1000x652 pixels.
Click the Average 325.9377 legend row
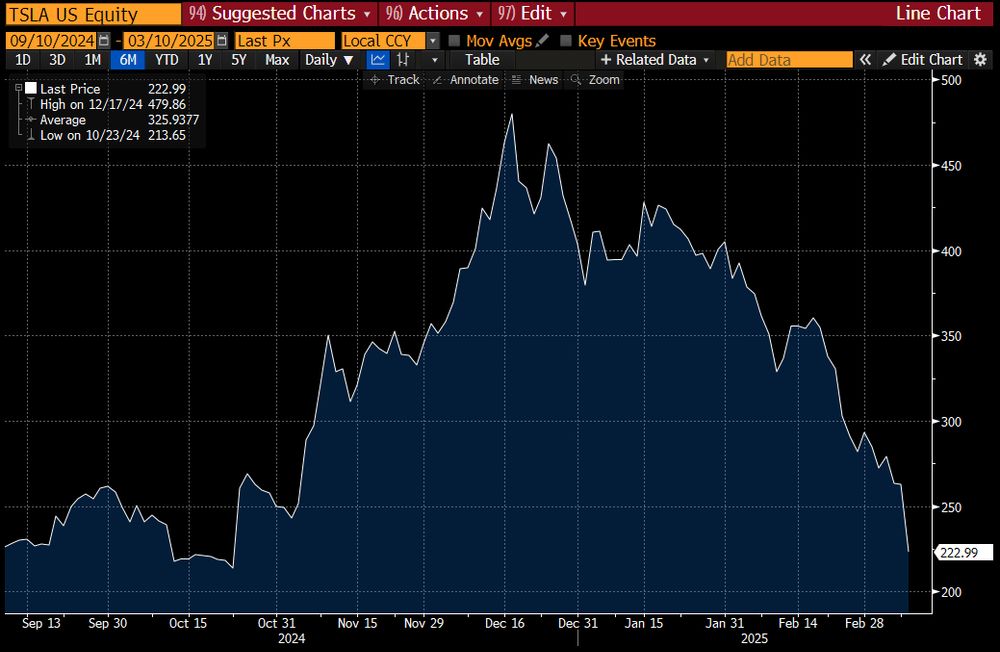[113, 120]
